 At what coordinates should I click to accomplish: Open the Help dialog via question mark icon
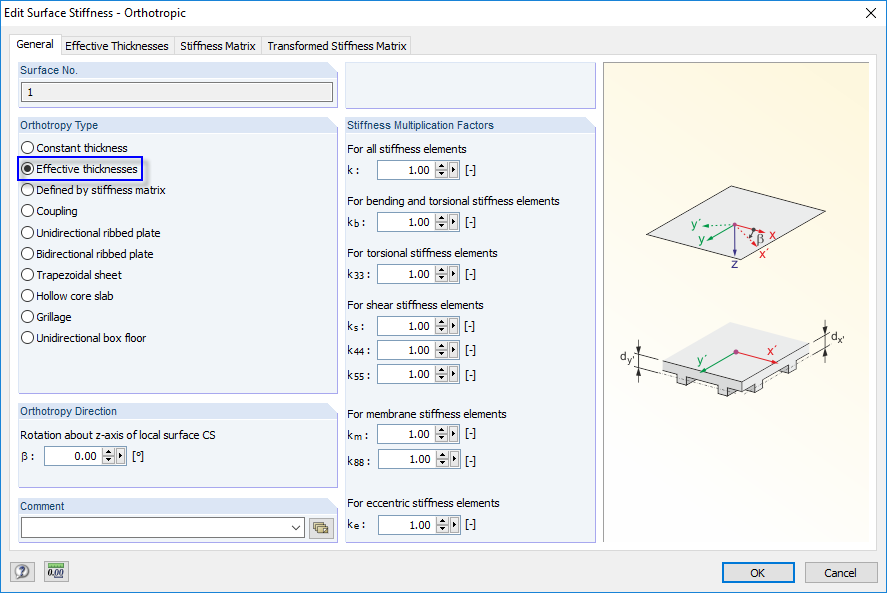[x=21, y=571]
